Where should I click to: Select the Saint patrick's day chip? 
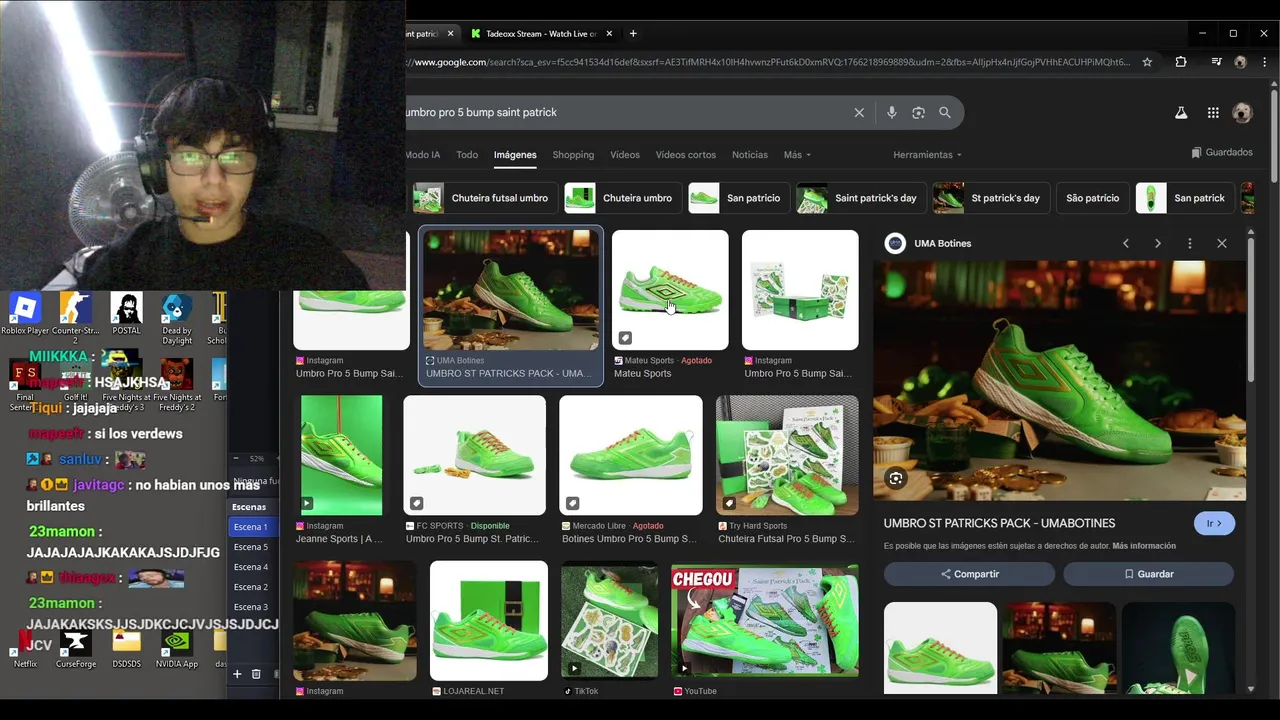pyautogui.click(x=860, y=198)
